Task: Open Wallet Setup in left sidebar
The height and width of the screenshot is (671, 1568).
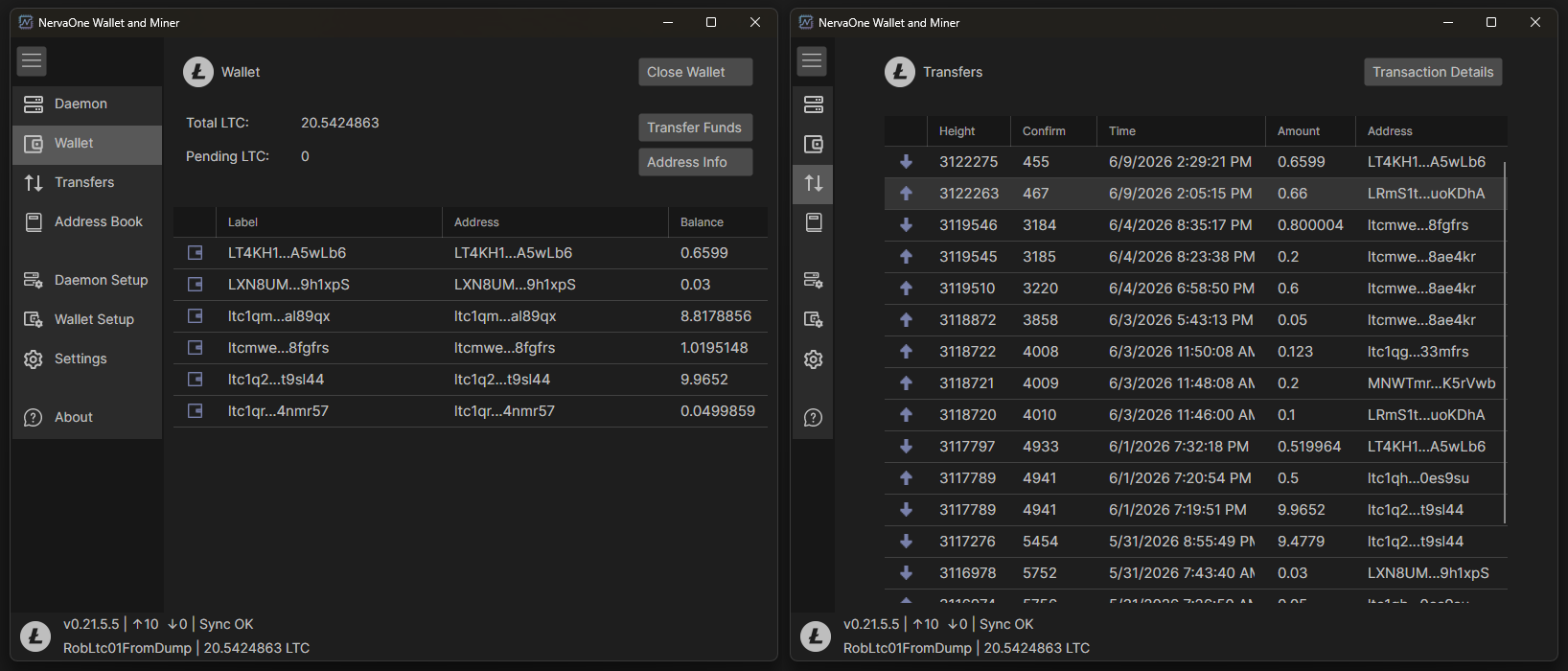Action: [x=87, y=319]
